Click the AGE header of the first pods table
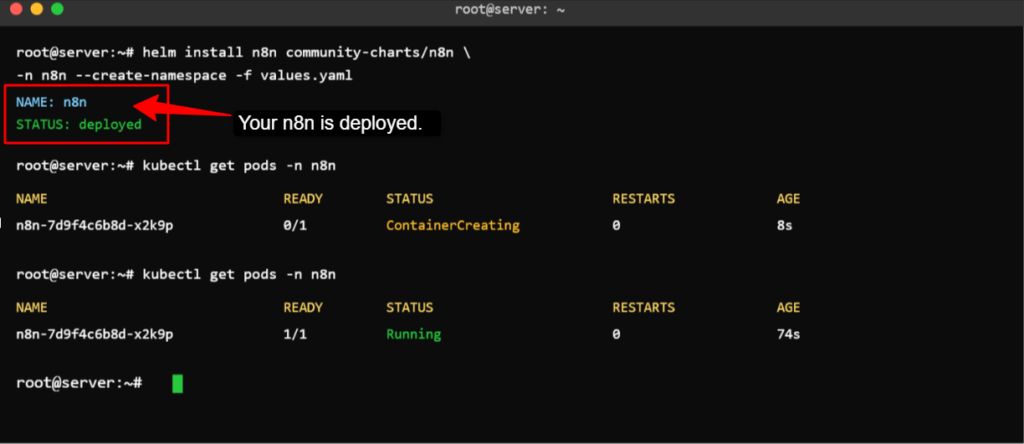The width and height of the screenshot is (1024, 444). 788,198
